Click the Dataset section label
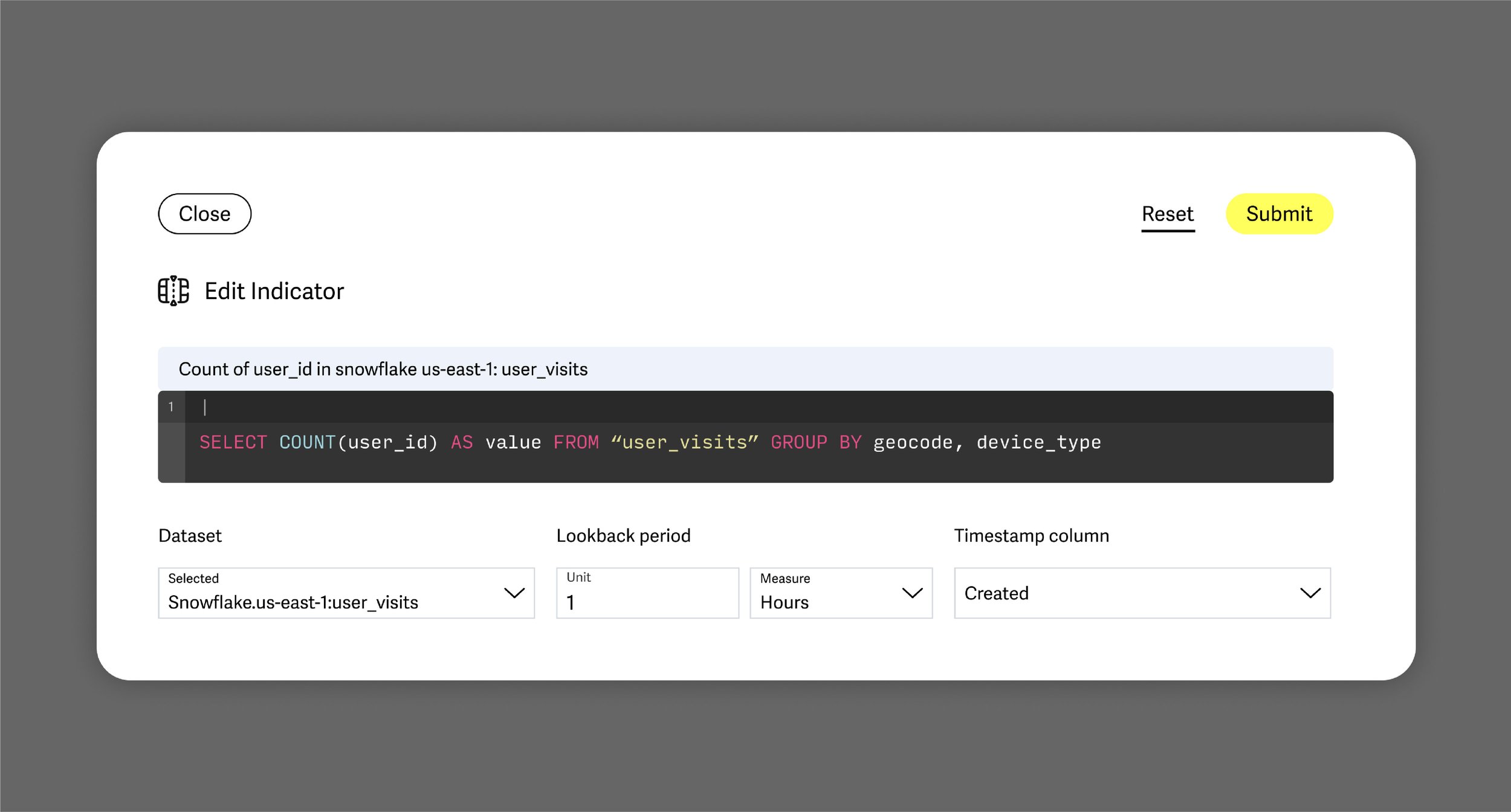The height and width of the screenshot is (812, 1511). point(190,535)
